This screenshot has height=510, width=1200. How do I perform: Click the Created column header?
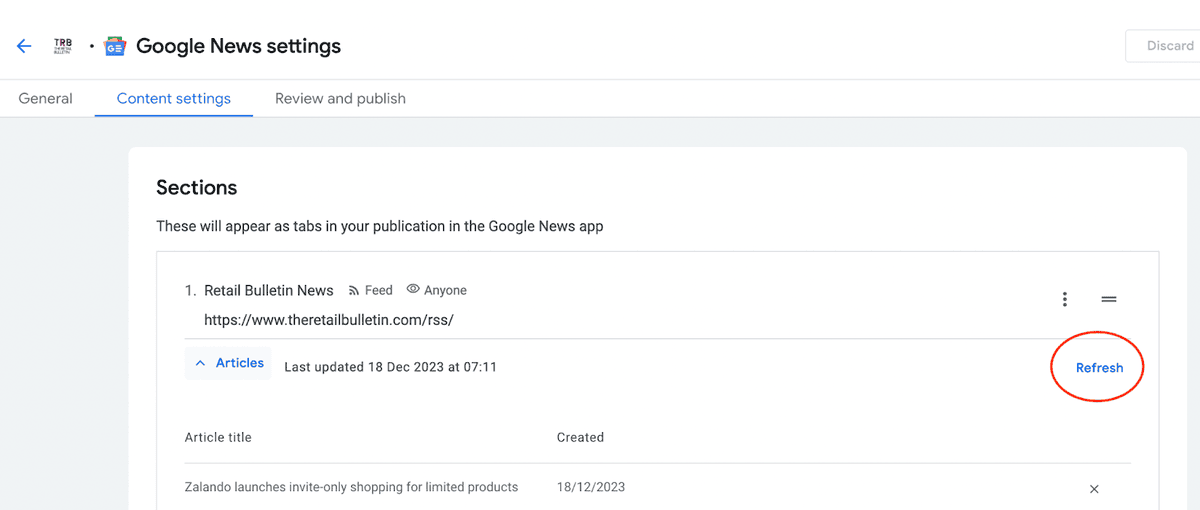(x=580, y=437)
